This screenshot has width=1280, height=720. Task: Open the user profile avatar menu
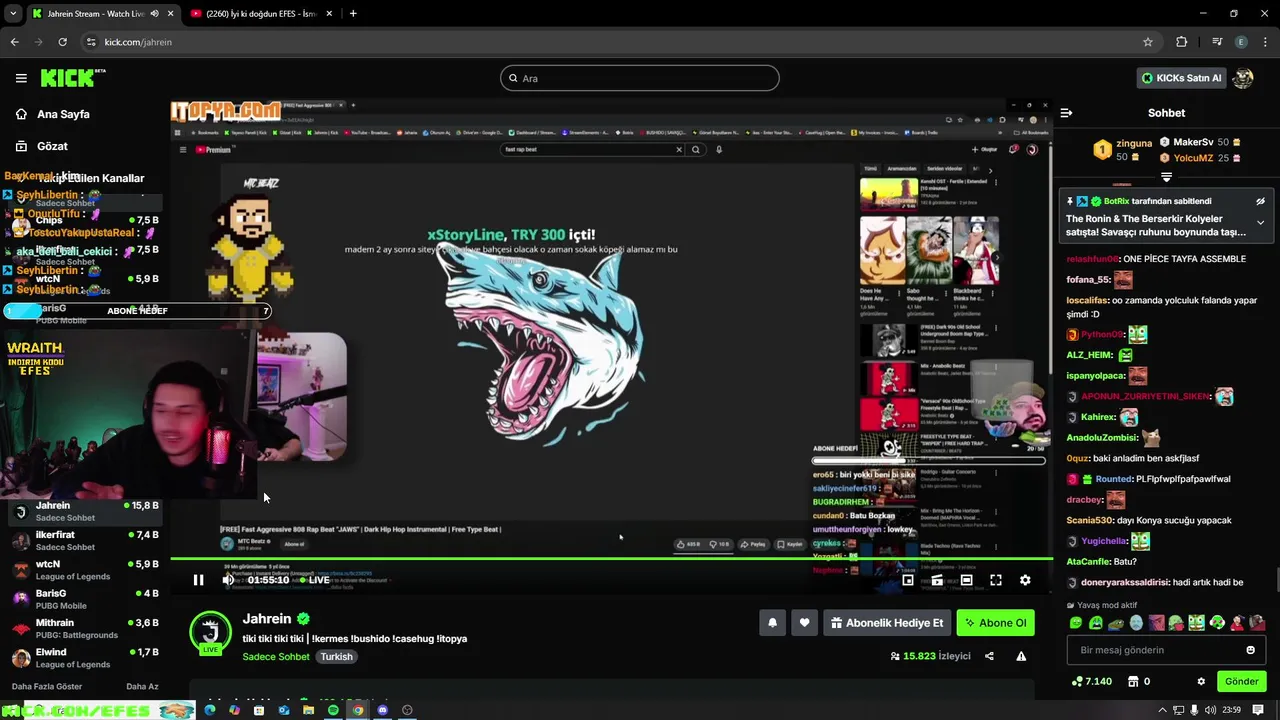tap(1243, 78)
